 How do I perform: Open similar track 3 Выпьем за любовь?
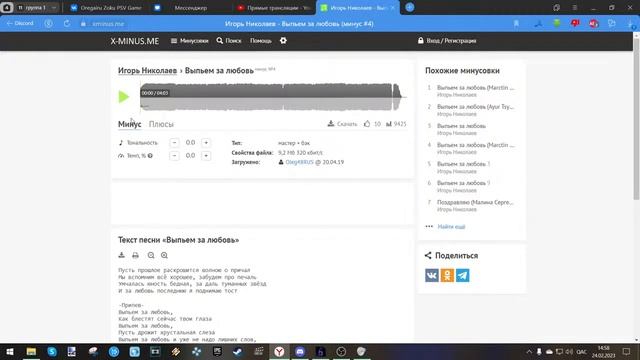point(461,126)
